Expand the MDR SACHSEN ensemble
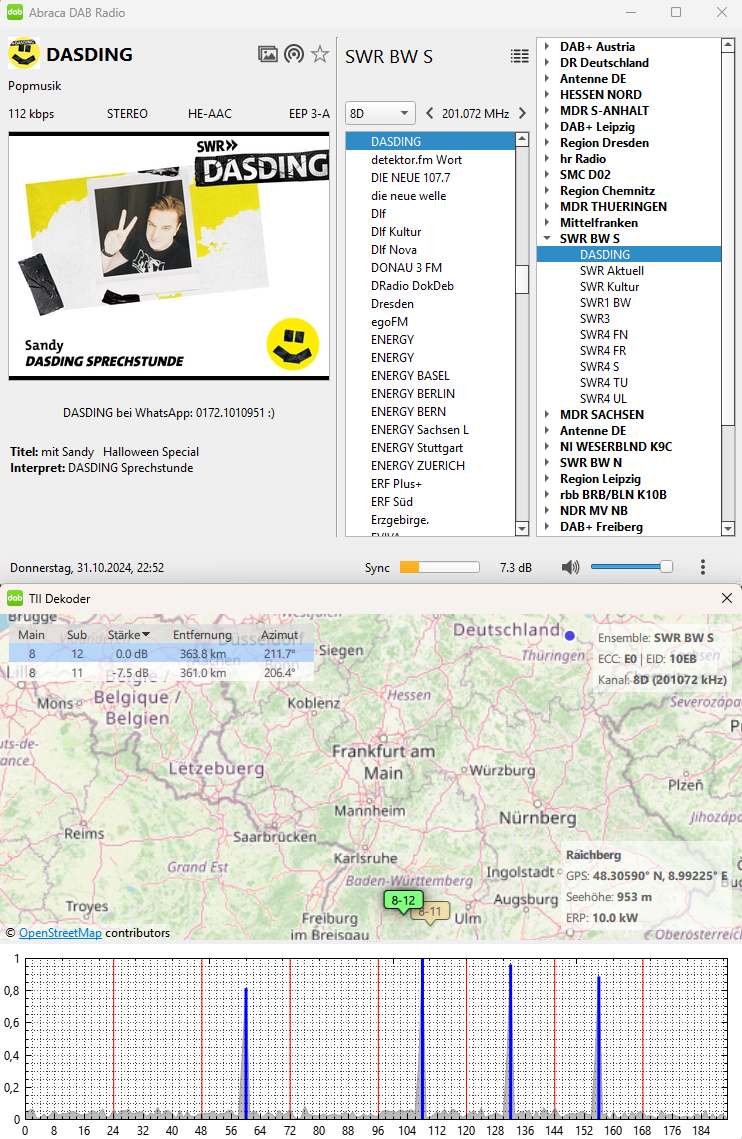The height and width of the screenshot is (1139, 742). coord(547,414)
